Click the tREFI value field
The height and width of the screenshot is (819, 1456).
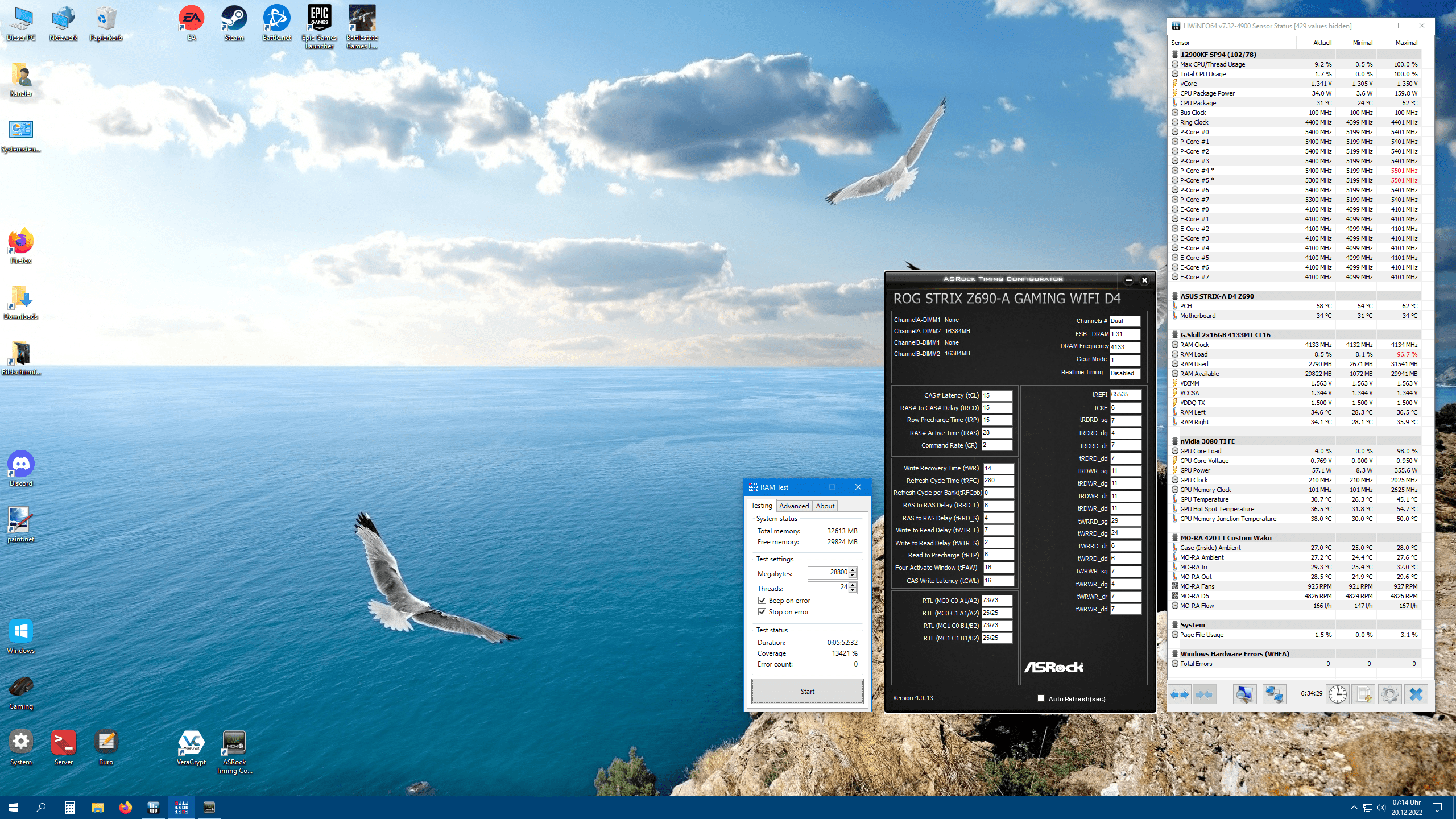pos(1125,395)
